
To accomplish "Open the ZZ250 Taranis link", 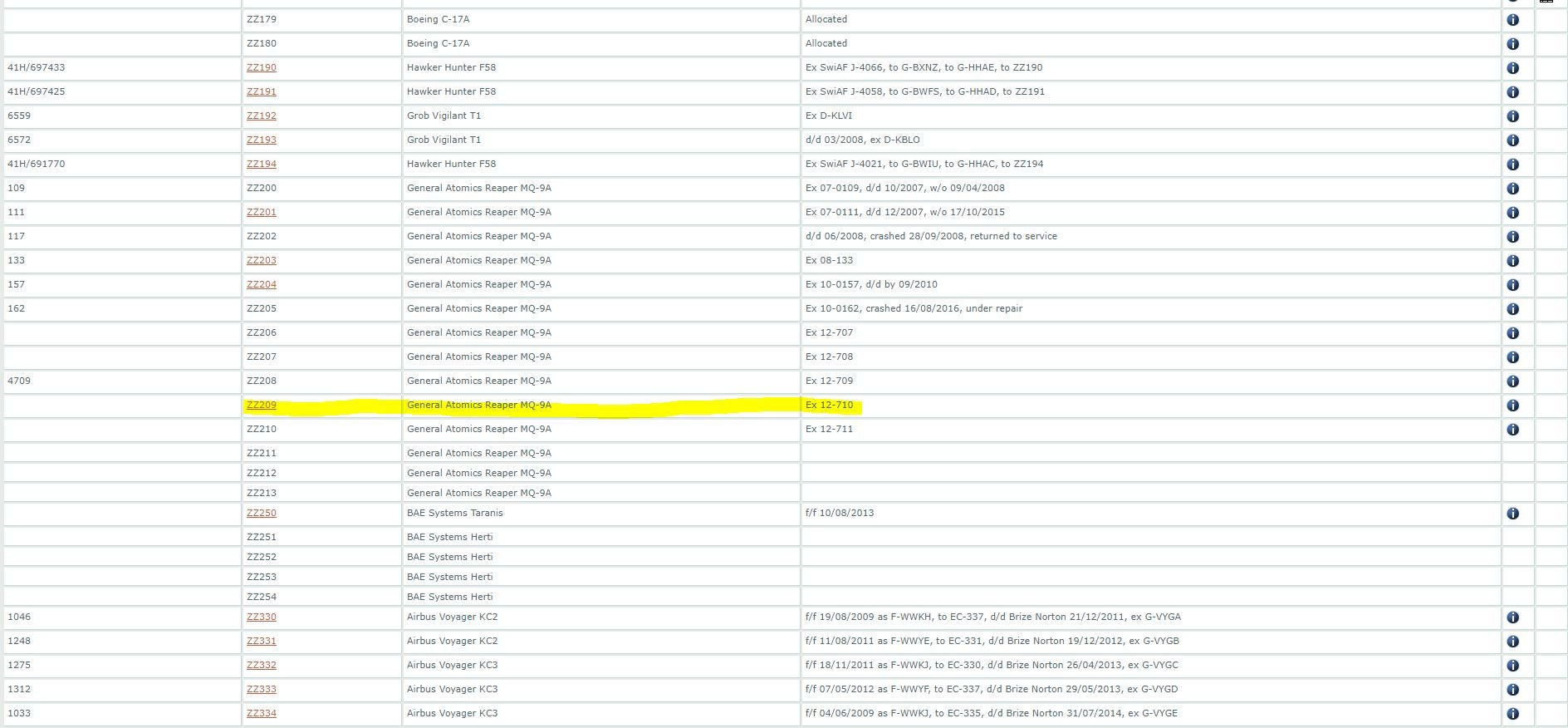I will (262, 513).
